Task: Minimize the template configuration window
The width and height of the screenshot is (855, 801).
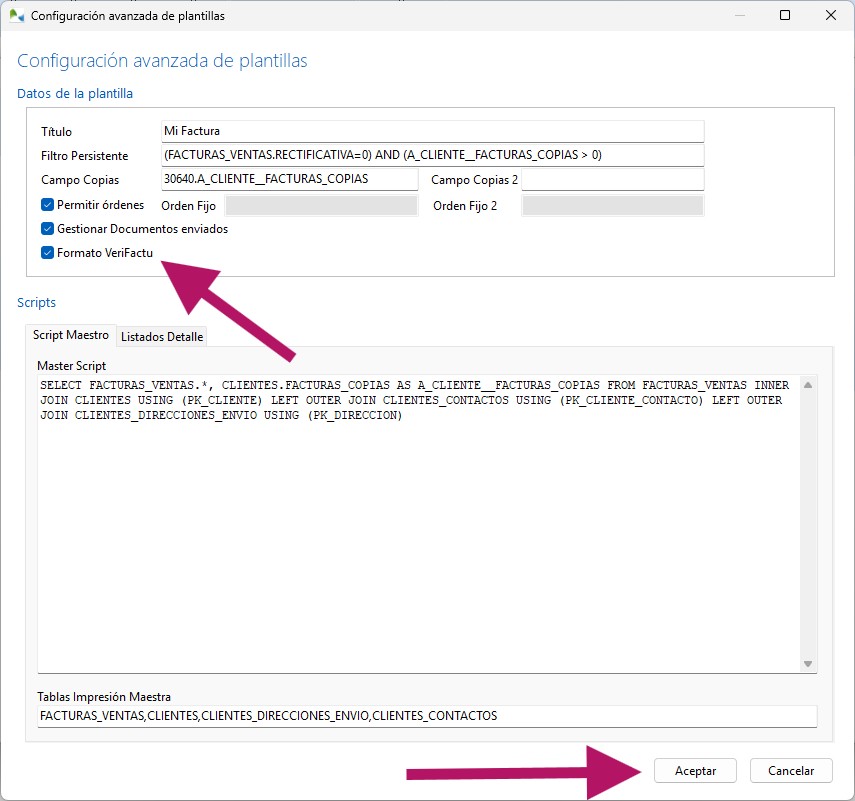Action: click(739, 16)
